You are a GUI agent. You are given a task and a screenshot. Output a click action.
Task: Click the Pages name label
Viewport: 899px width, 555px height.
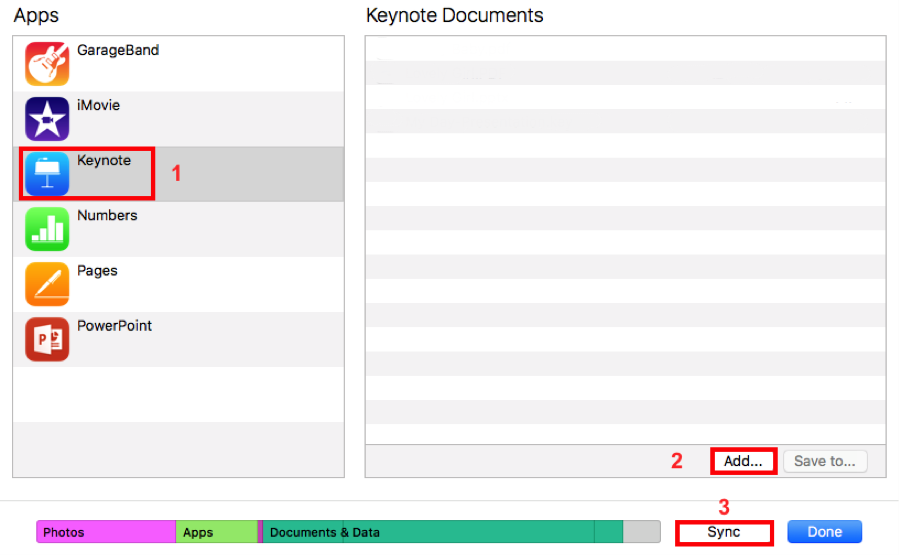pos(97,271)
